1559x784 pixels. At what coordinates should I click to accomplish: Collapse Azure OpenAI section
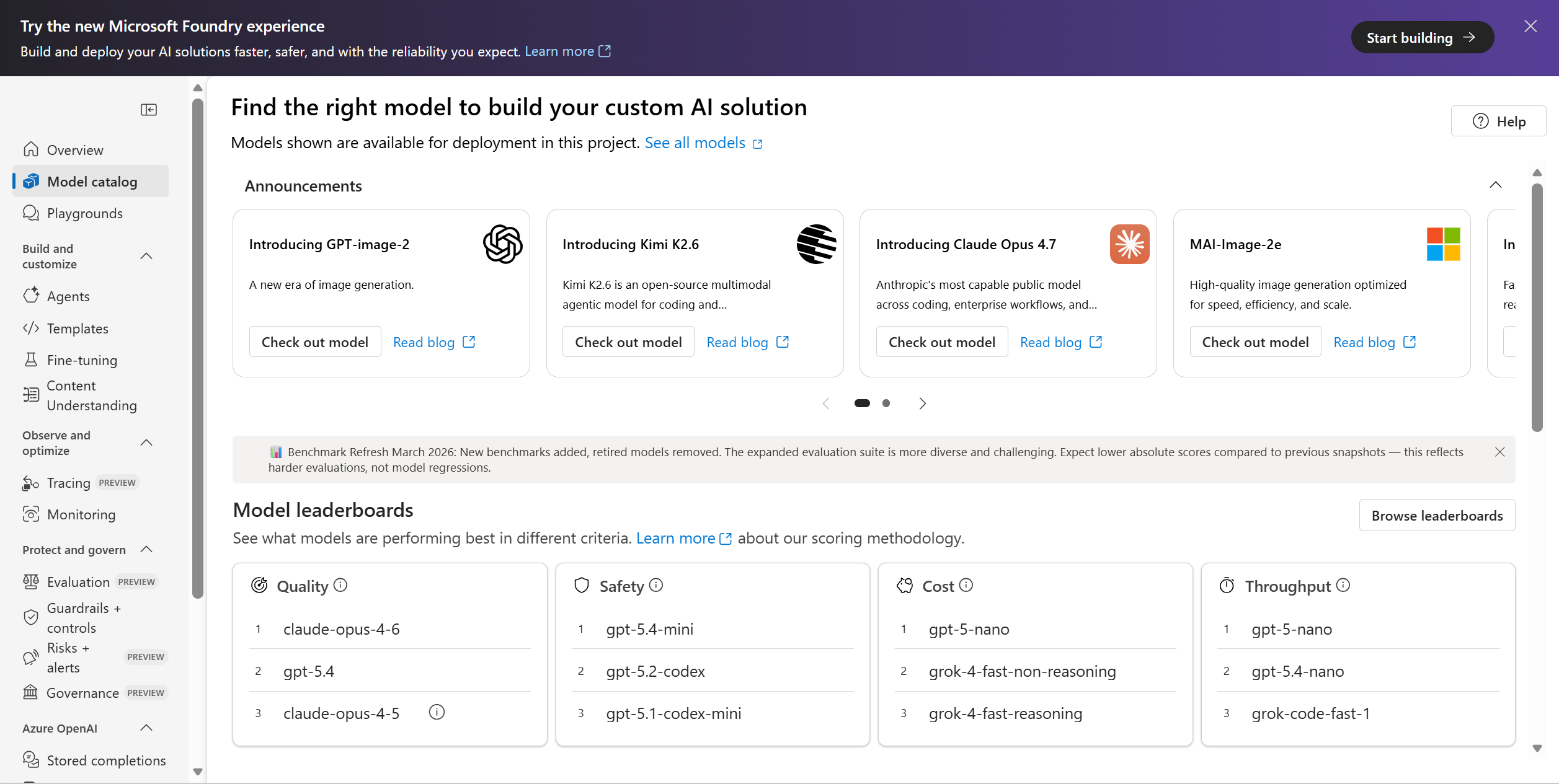[146, 728]
